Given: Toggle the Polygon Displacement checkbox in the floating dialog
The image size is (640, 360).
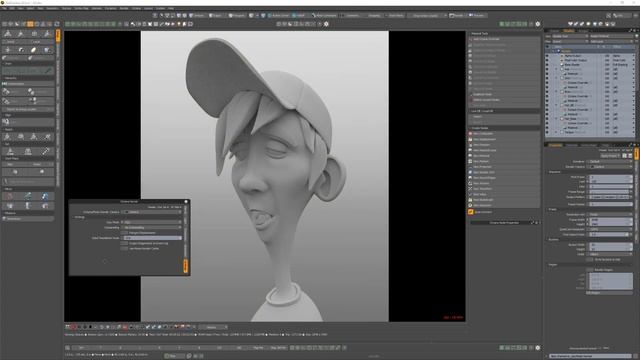Looking at the screenshot, I should (124, 233).
